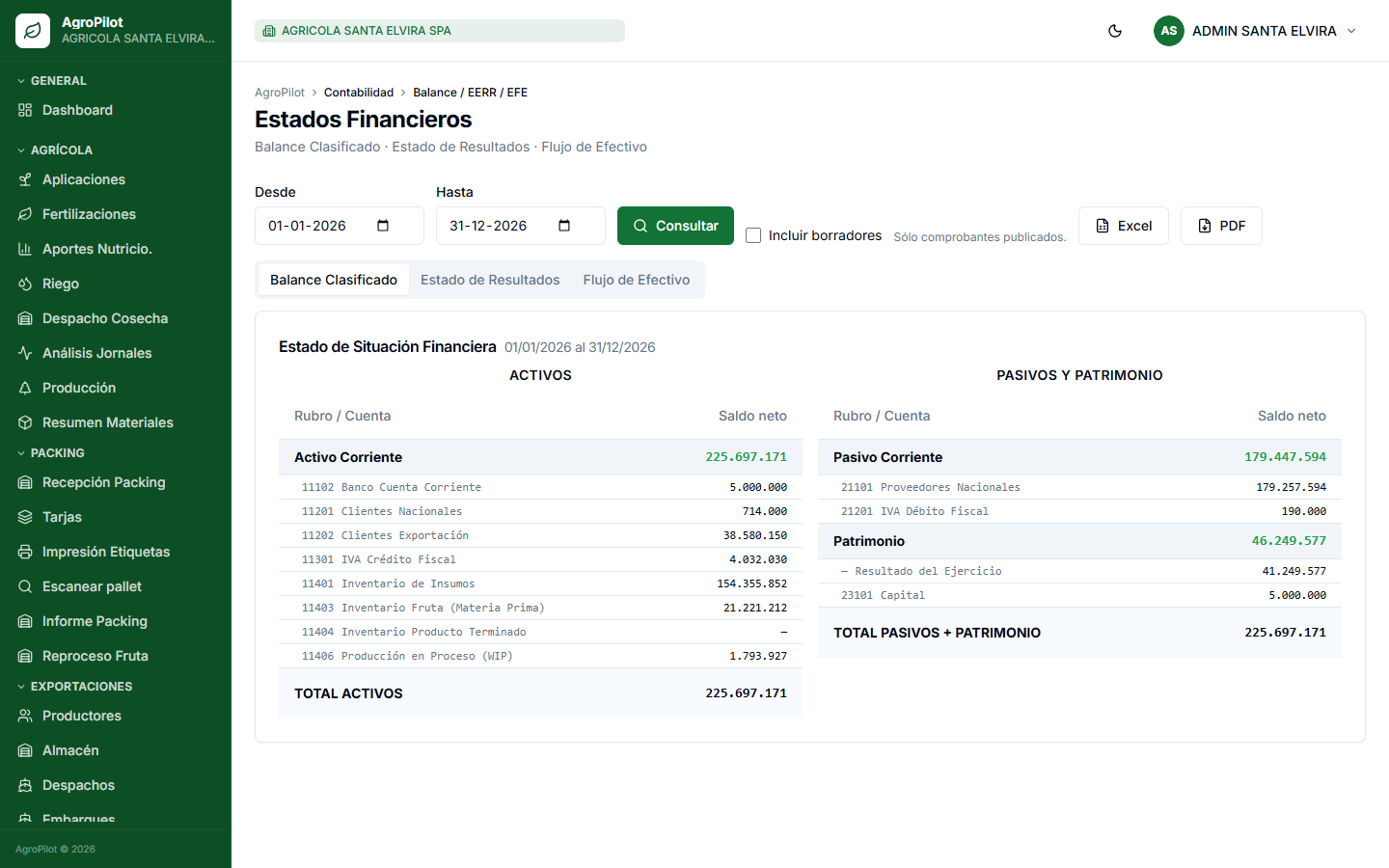Enable Incluir borradores checkbox

pyautogui.click(x=753, y=235)
